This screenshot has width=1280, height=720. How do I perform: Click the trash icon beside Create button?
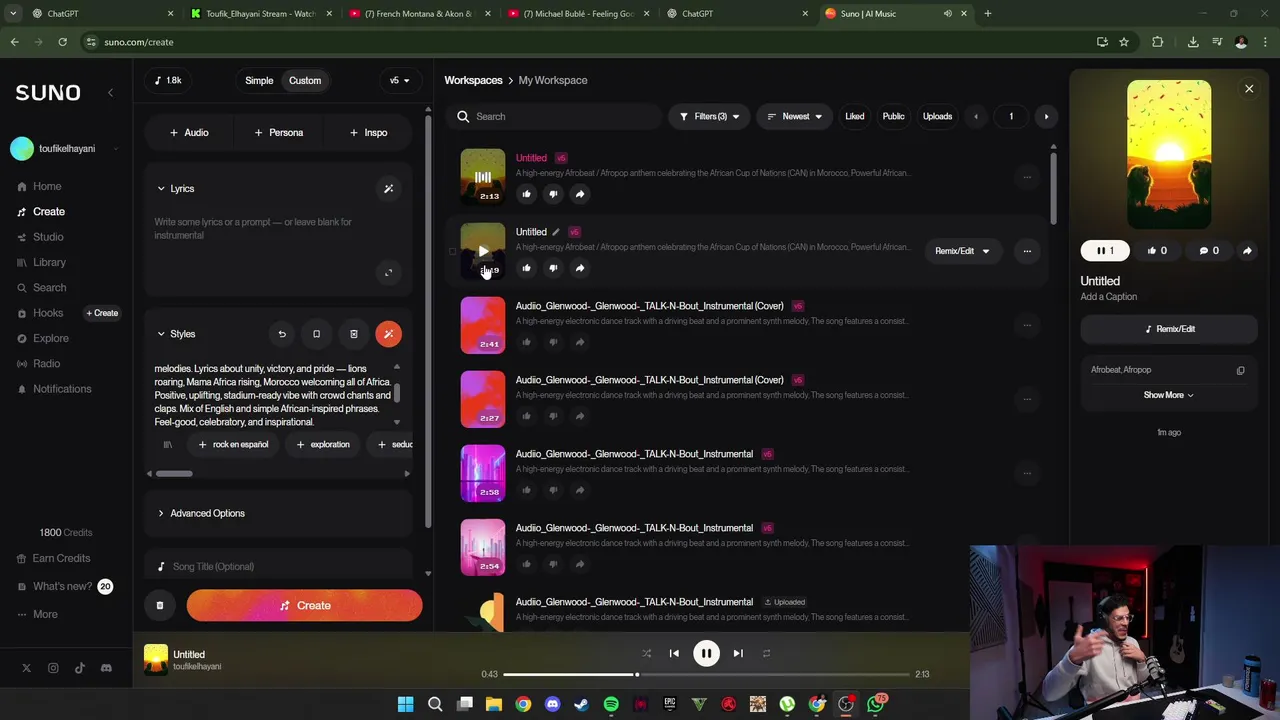pos(160,605)
